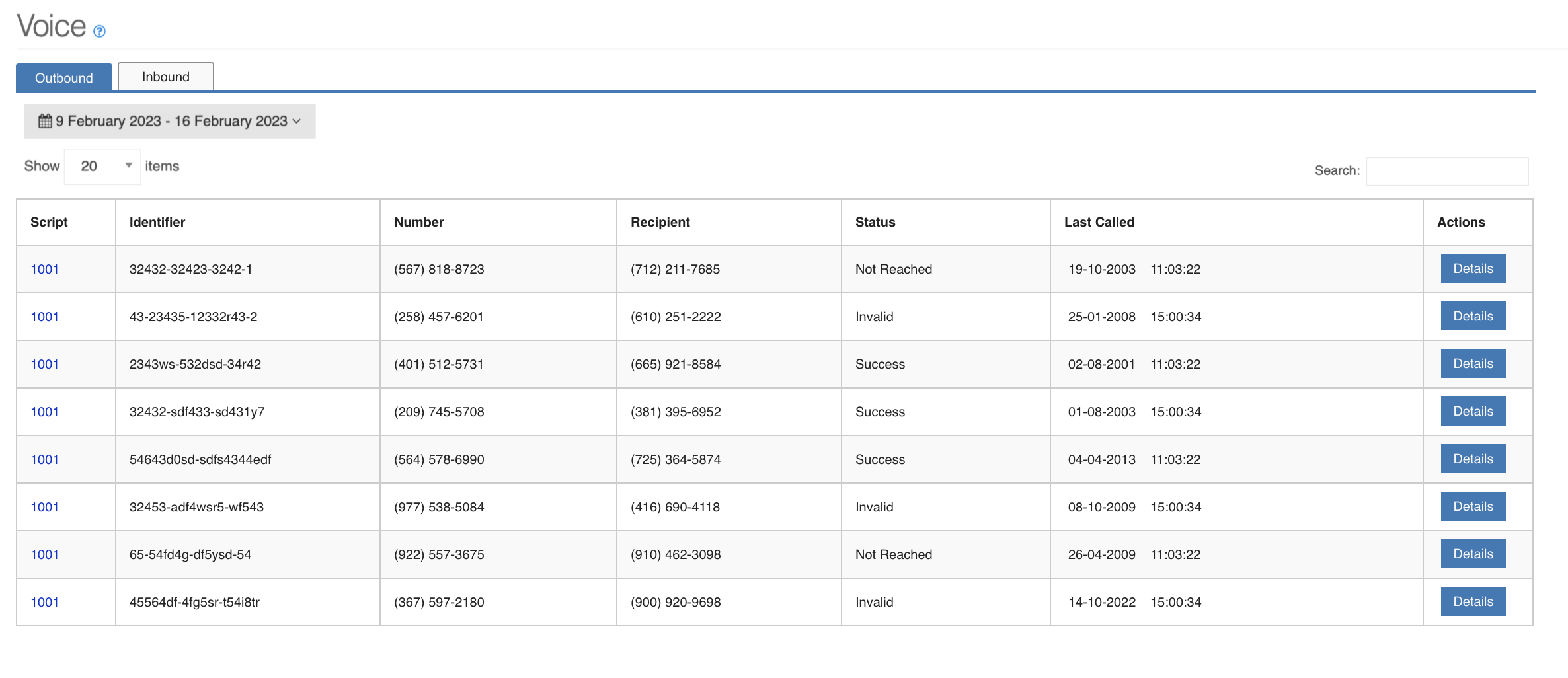
Task: Open the Show items count dropdown
Action: pyautogui.click(x=102, y=166)
